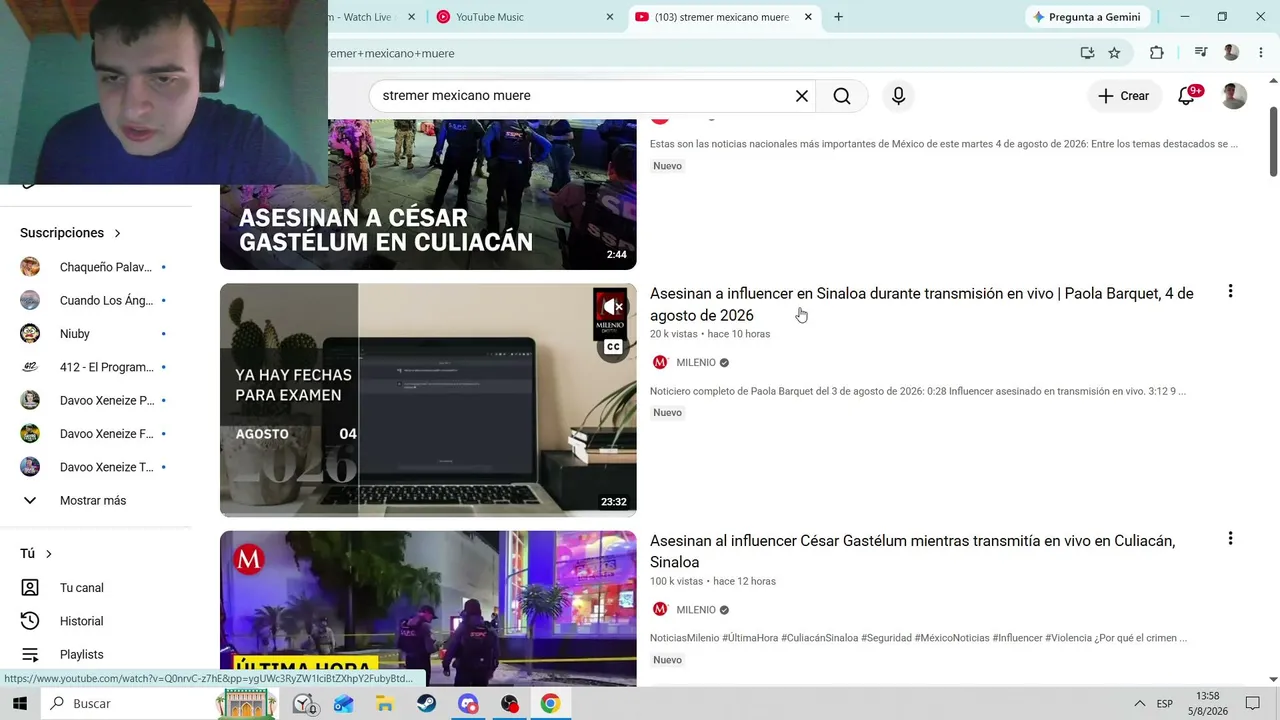
Task: Toggle mute on the Paola Barquet thumbnail preview
Action: tap(611, 306)
